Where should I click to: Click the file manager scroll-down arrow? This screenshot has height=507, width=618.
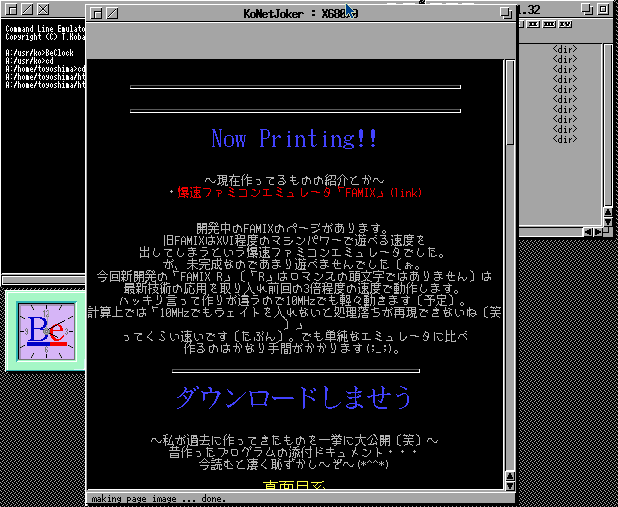(608, 222)
